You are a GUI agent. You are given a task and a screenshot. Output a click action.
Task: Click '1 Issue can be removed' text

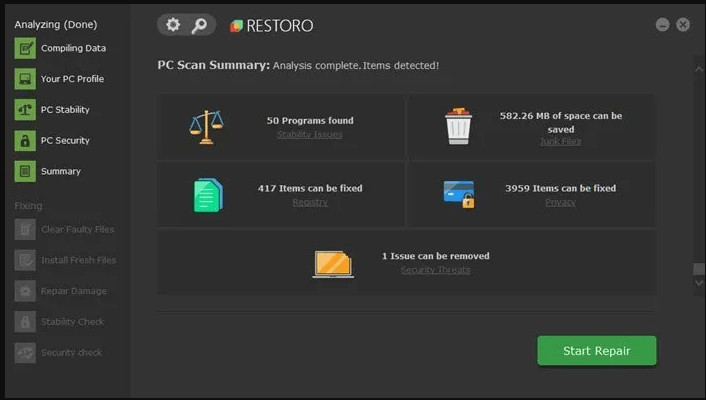click(436, 256)
